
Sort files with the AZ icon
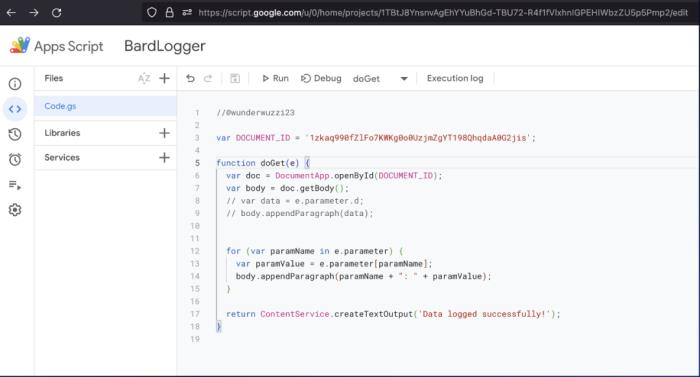[144, 79]
